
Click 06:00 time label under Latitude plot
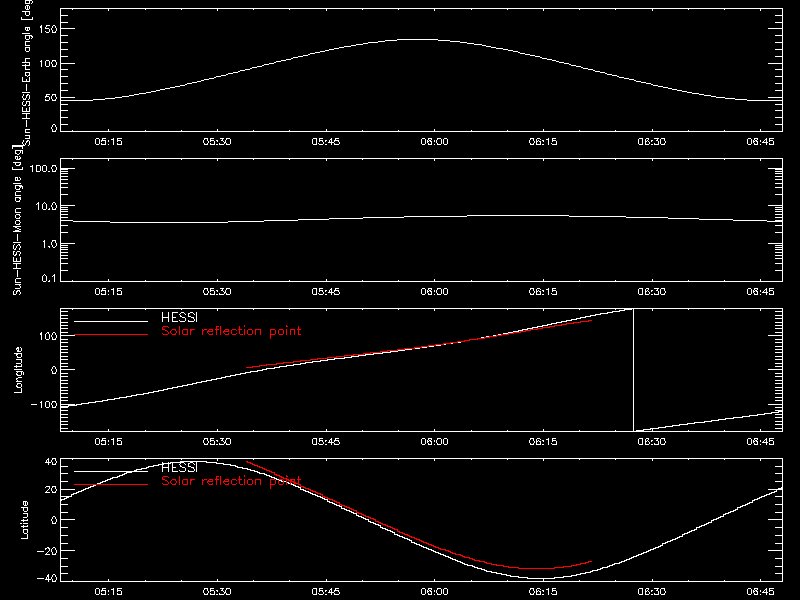tap(435, 592)
